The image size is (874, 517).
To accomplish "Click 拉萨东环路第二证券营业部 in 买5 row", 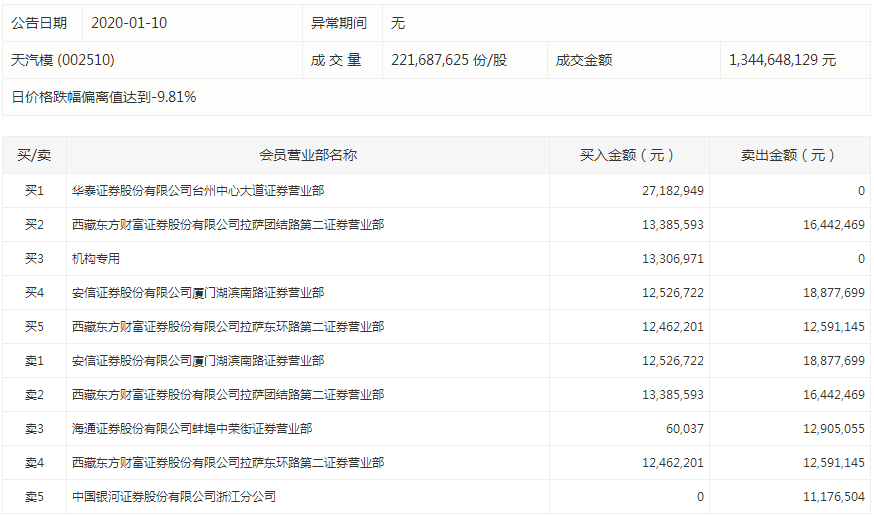I will click(228, 326).
